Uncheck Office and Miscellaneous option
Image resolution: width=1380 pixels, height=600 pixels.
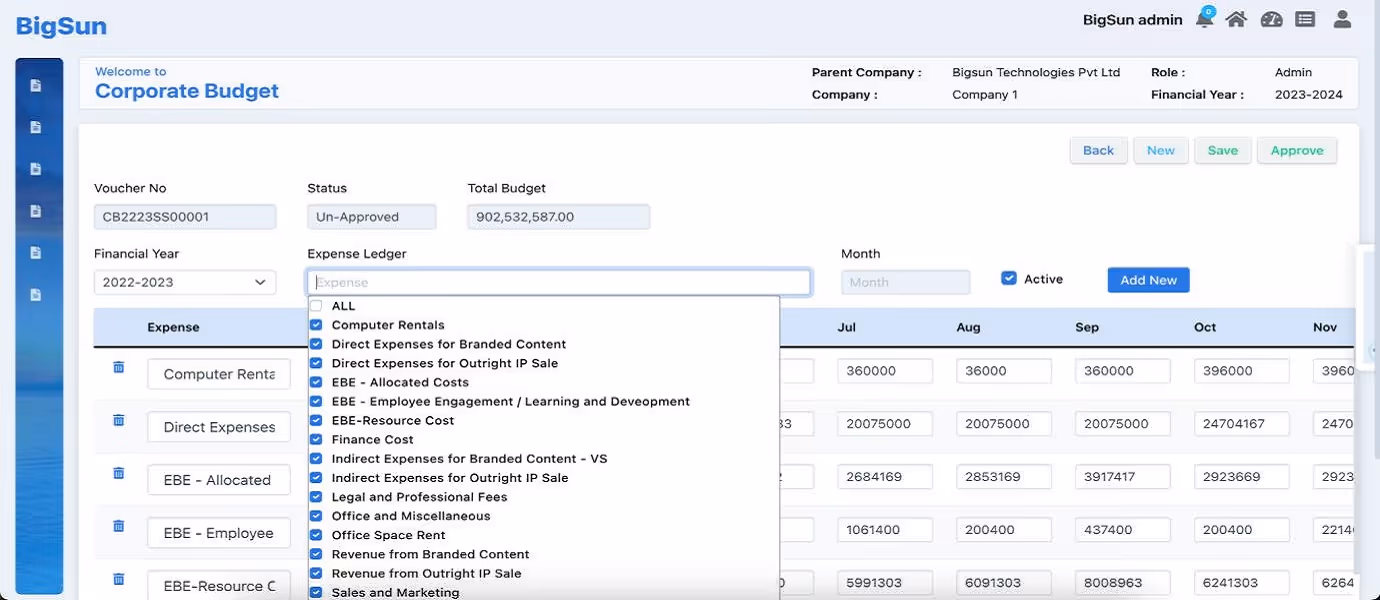tap(316, 516)
